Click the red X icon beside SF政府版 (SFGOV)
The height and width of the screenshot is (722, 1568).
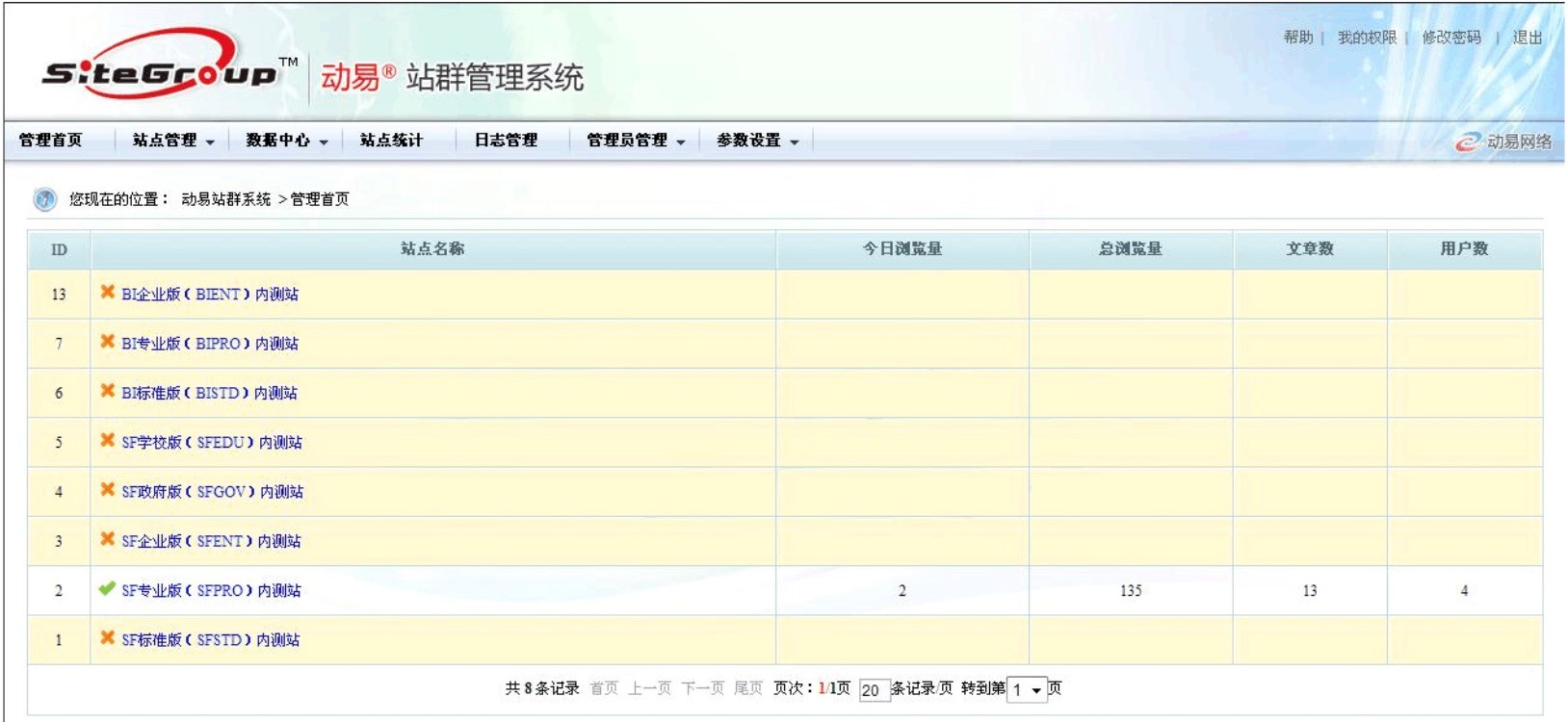(108, 489)
